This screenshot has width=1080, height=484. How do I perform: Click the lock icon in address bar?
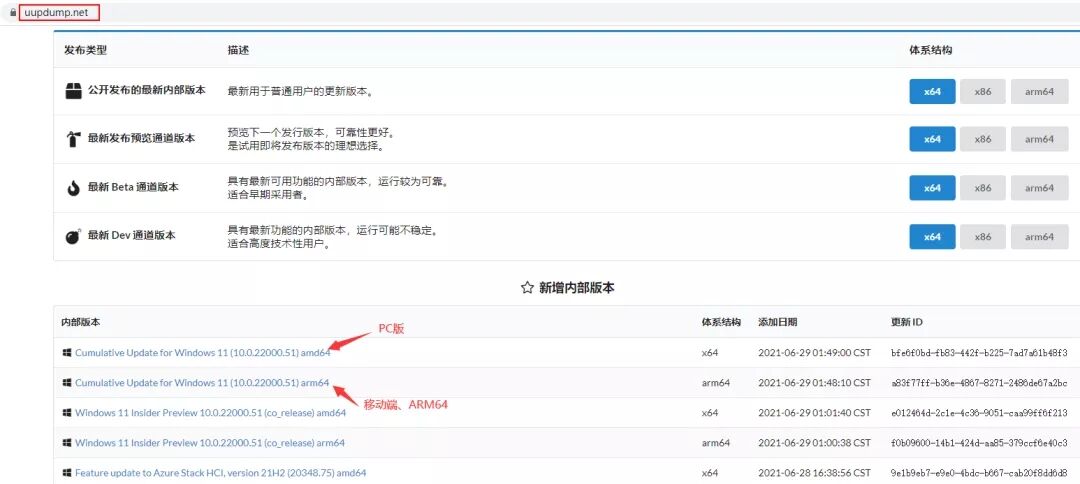click(12, 12)
